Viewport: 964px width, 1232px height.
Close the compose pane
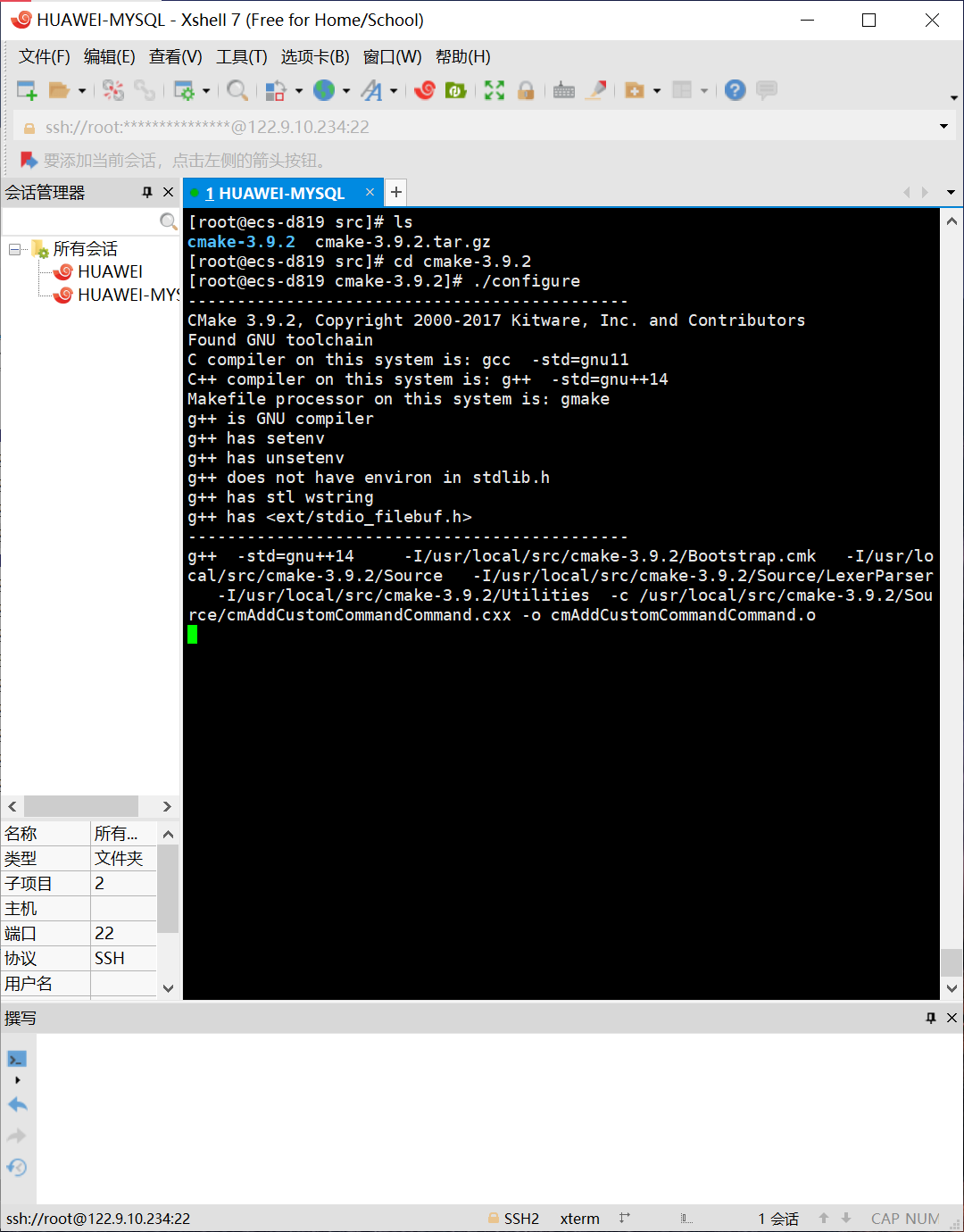pos(952,1018)
